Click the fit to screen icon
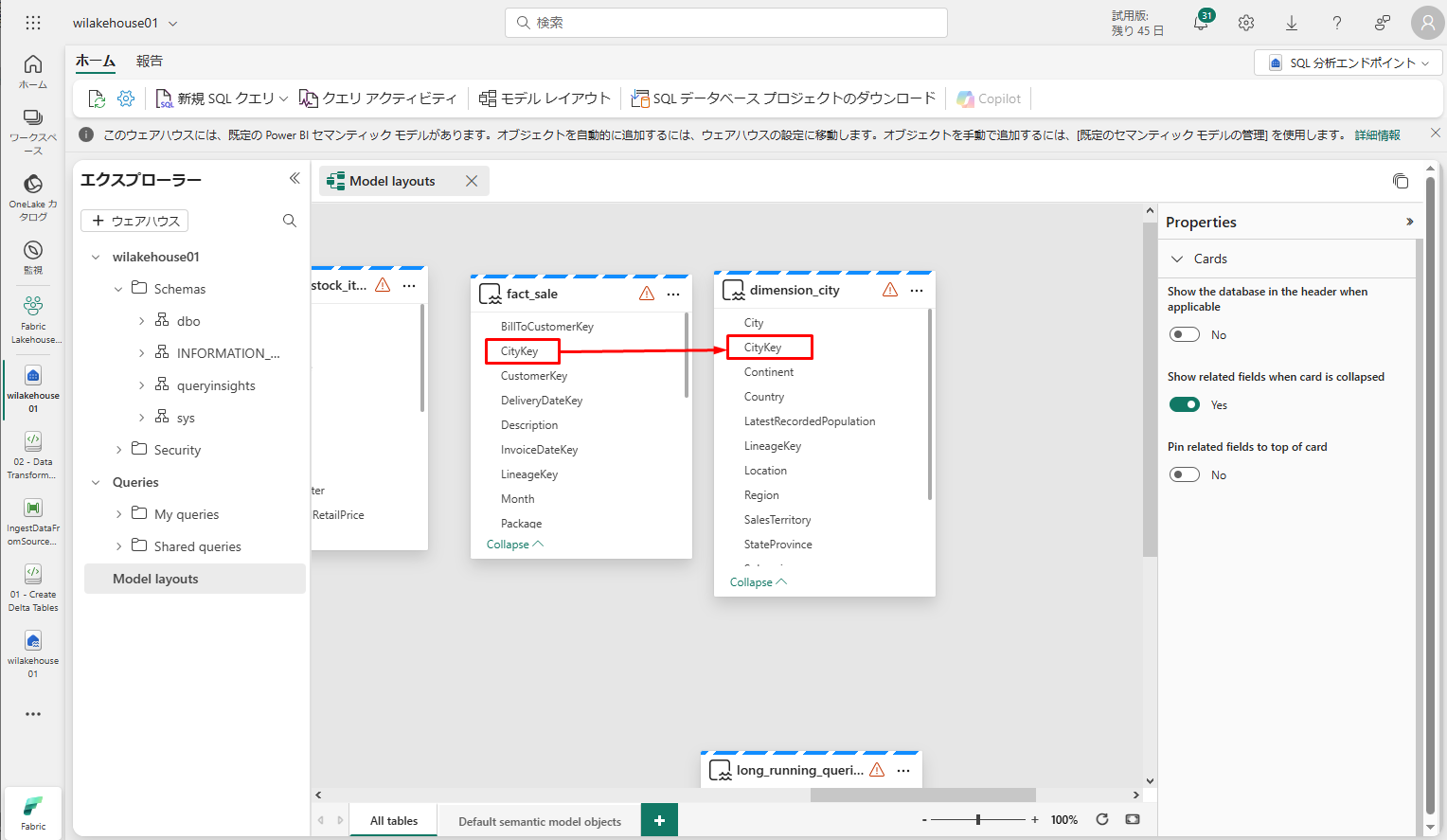Image resolution: width=1447 pixels, height=840 pixels. click(1133, 819)
